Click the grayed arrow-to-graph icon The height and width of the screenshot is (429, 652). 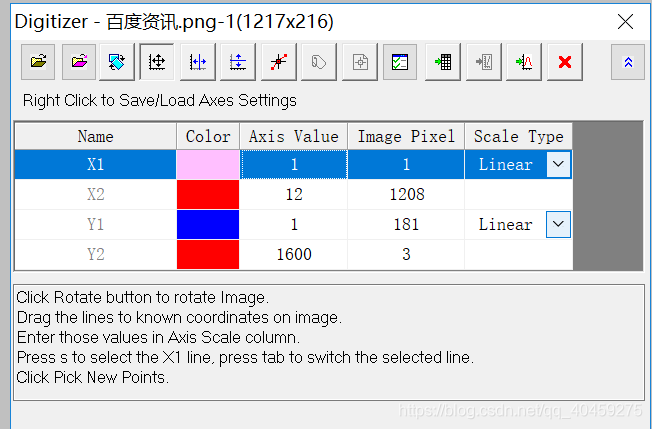click(x=484, y=62)
